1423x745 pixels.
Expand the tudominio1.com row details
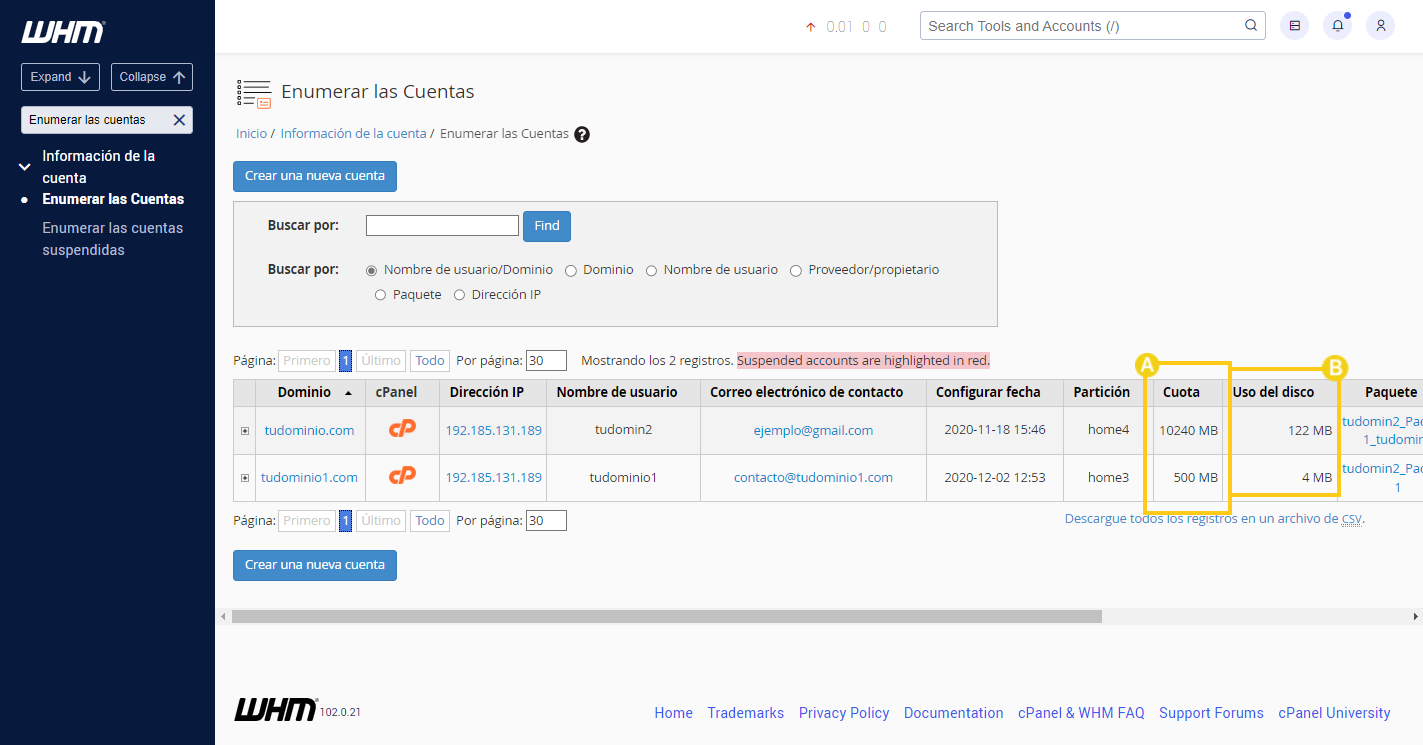coord(244,477)
